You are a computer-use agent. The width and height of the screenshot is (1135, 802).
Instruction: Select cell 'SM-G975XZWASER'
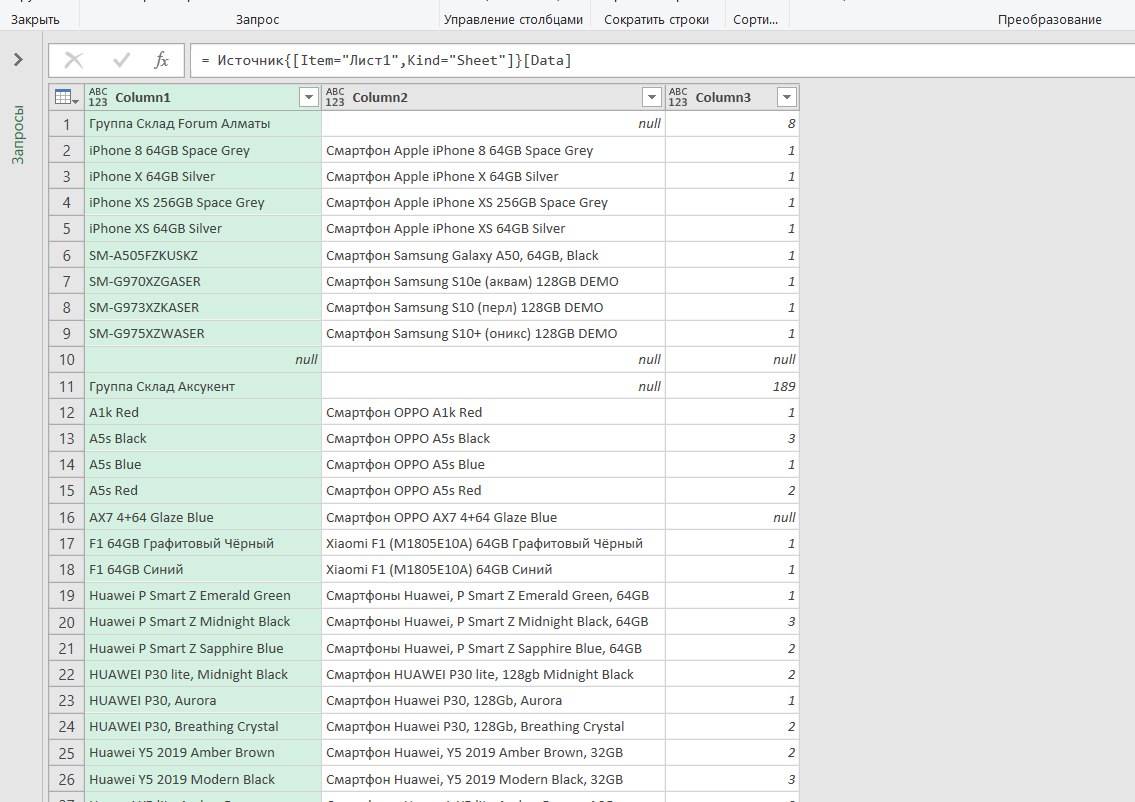pyautogui.click(x=203, y=334)
